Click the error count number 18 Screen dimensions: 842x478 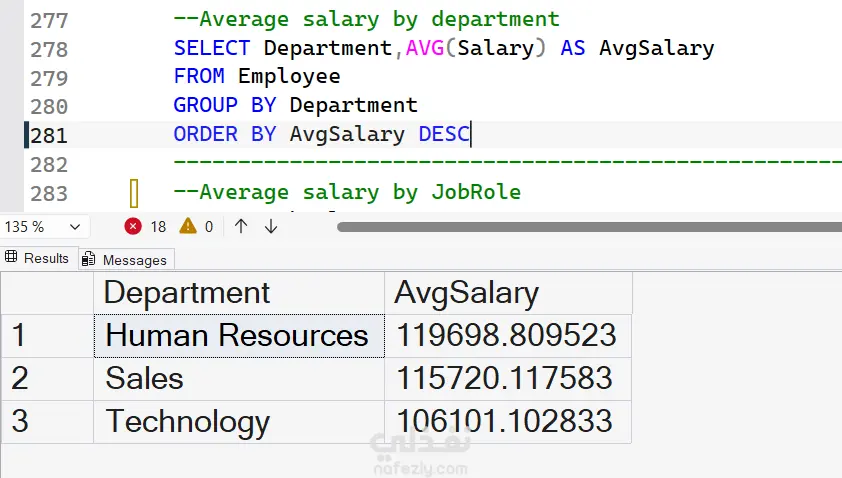(x=158, y=227)
